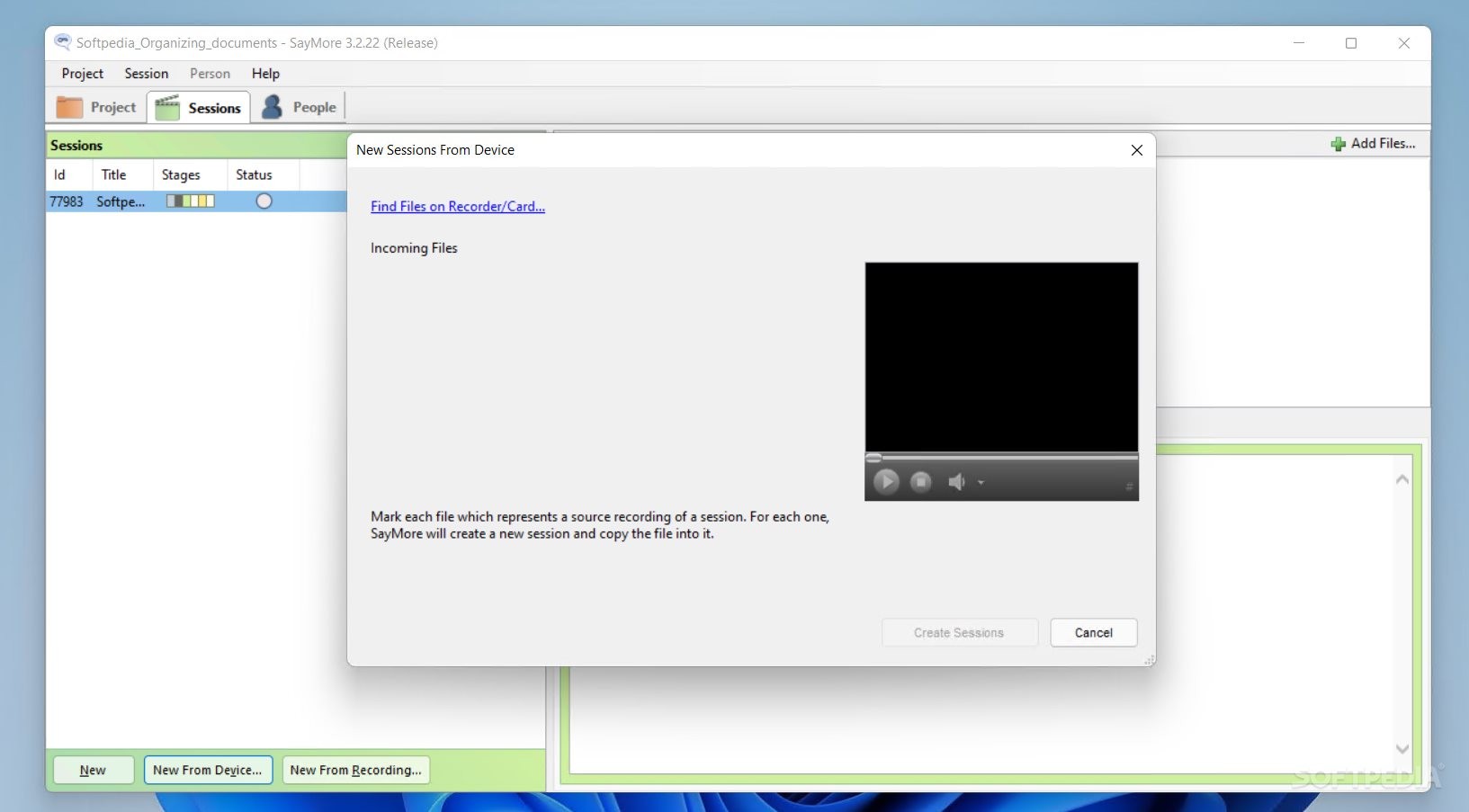Viewport: 1469px width, 812px height.
Task: Sort sessions by Id column header
Action: [x=69, y=174]
